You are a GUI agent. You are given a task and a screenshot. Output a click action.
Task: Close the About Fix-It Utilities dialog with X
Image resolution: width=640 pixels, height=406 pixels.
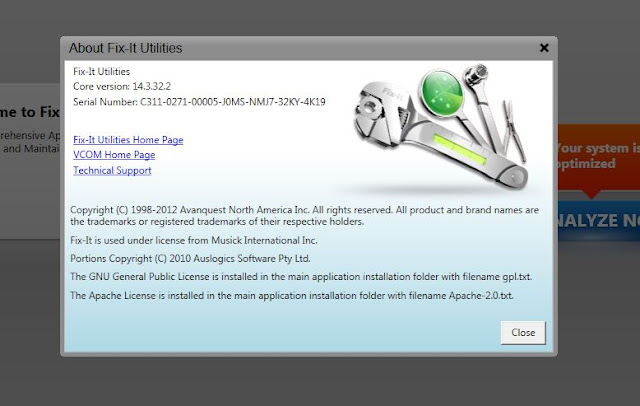click(544, 48)
